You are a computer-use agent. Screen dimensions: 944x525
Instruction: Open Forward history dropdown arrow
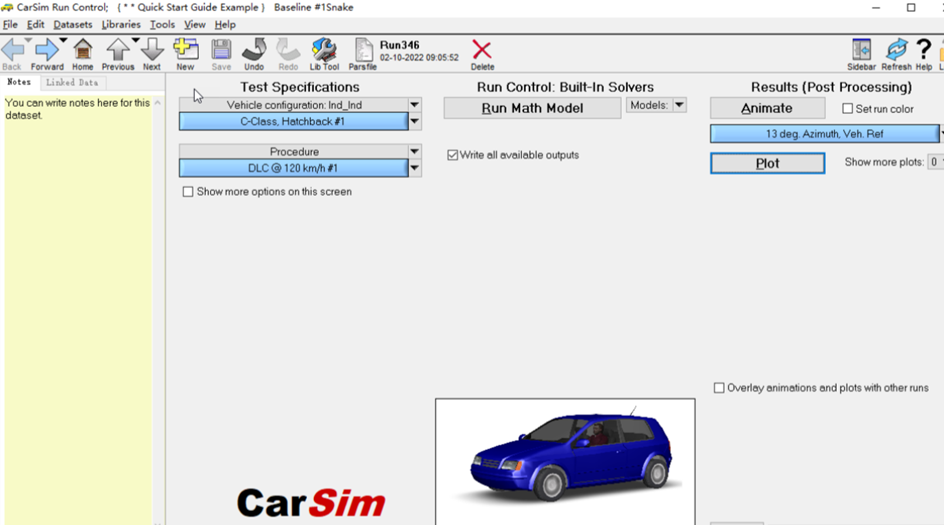tap(63, 40)
